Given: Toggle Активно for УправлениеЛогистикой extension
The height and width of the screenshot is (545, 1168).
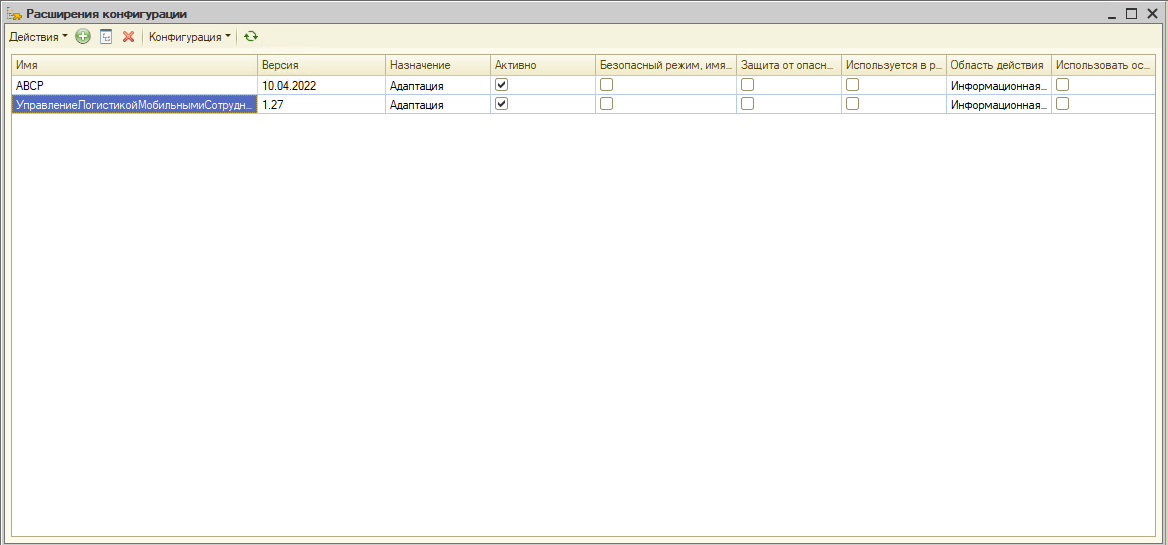Looking at the screenshot, I should [x=502, y=104].
